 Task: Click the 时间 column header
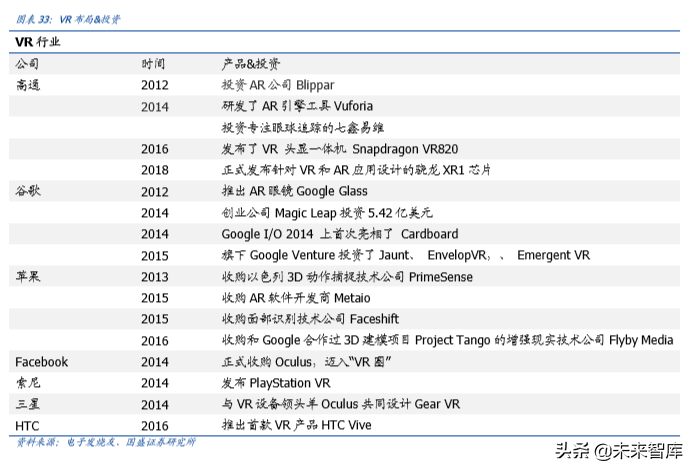click(x=154, y=64)
